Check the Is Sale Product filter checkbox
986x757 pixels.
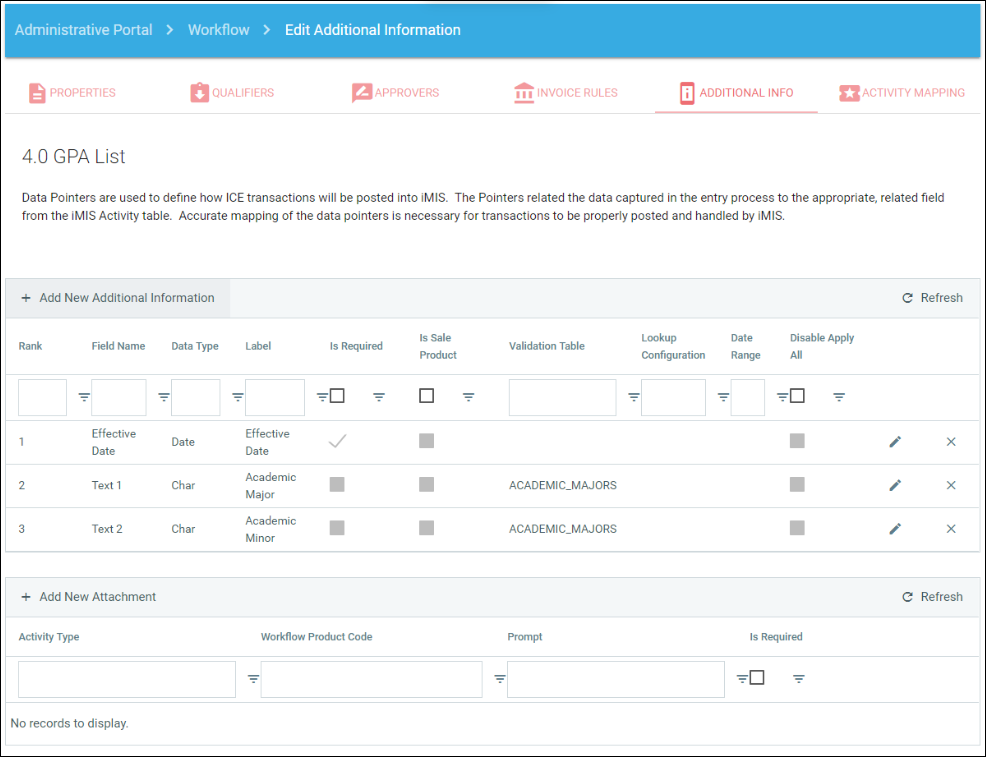(x=427, y=396)
